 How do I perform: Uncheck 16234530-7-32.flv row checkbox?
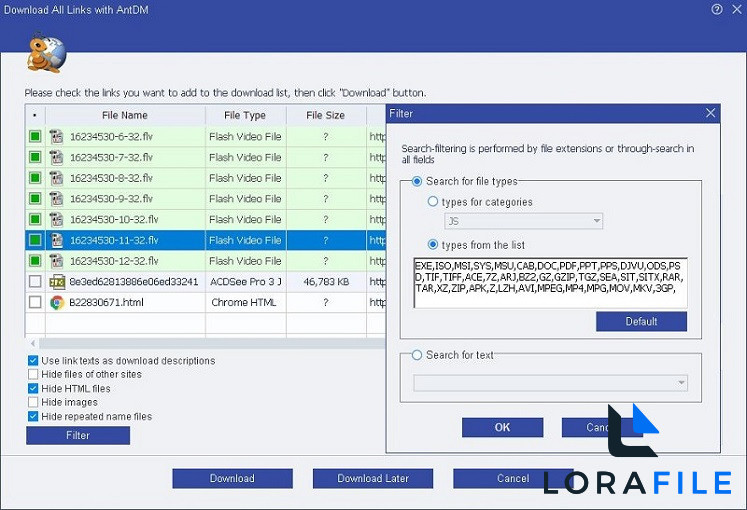pyautogui.click(x=35, y=157)
